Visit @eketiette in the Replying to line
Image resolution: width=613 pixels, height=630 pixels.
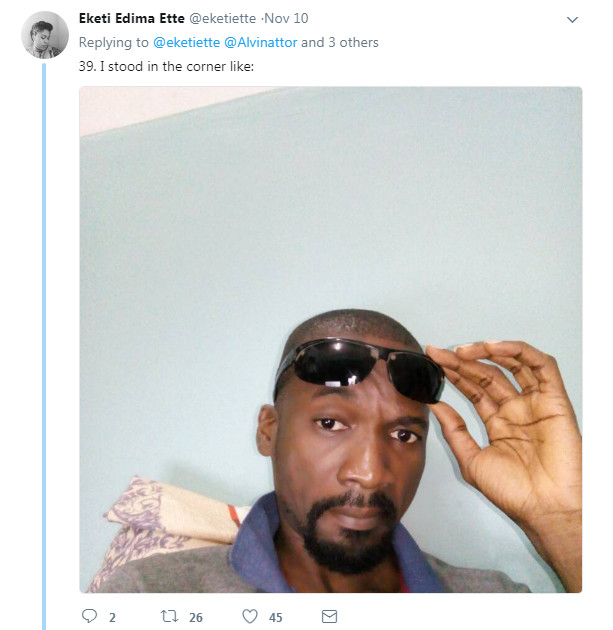[186, 43]
